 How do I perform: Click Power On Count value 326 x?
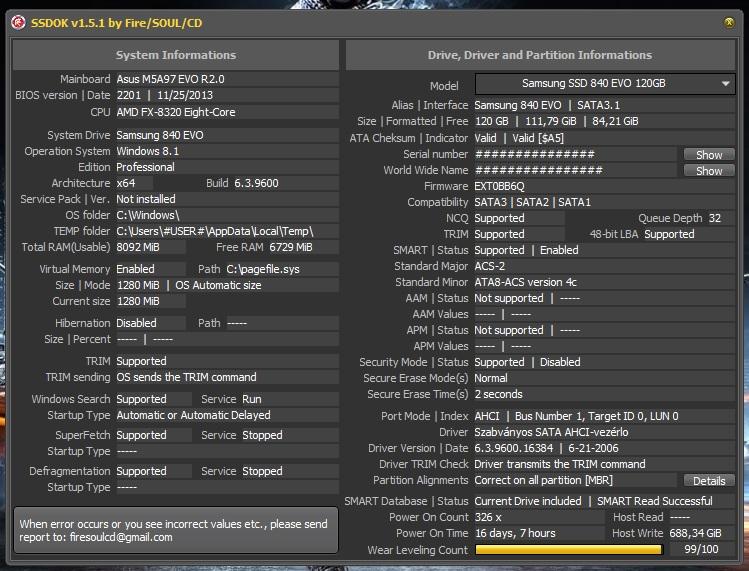488,517
